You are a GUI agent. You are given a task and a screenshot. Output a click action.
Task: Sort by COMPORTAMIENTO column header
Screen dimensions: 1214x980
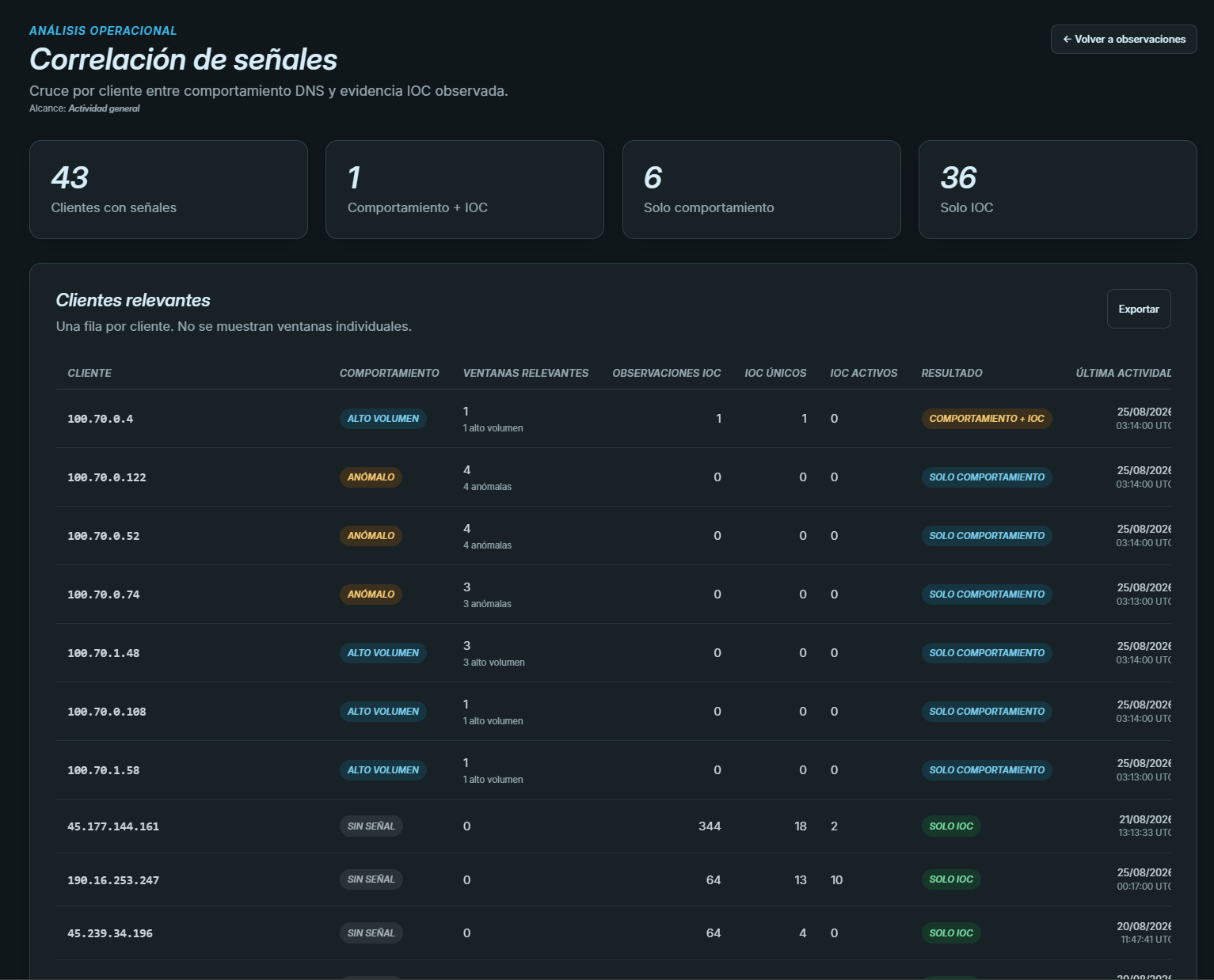389,373
